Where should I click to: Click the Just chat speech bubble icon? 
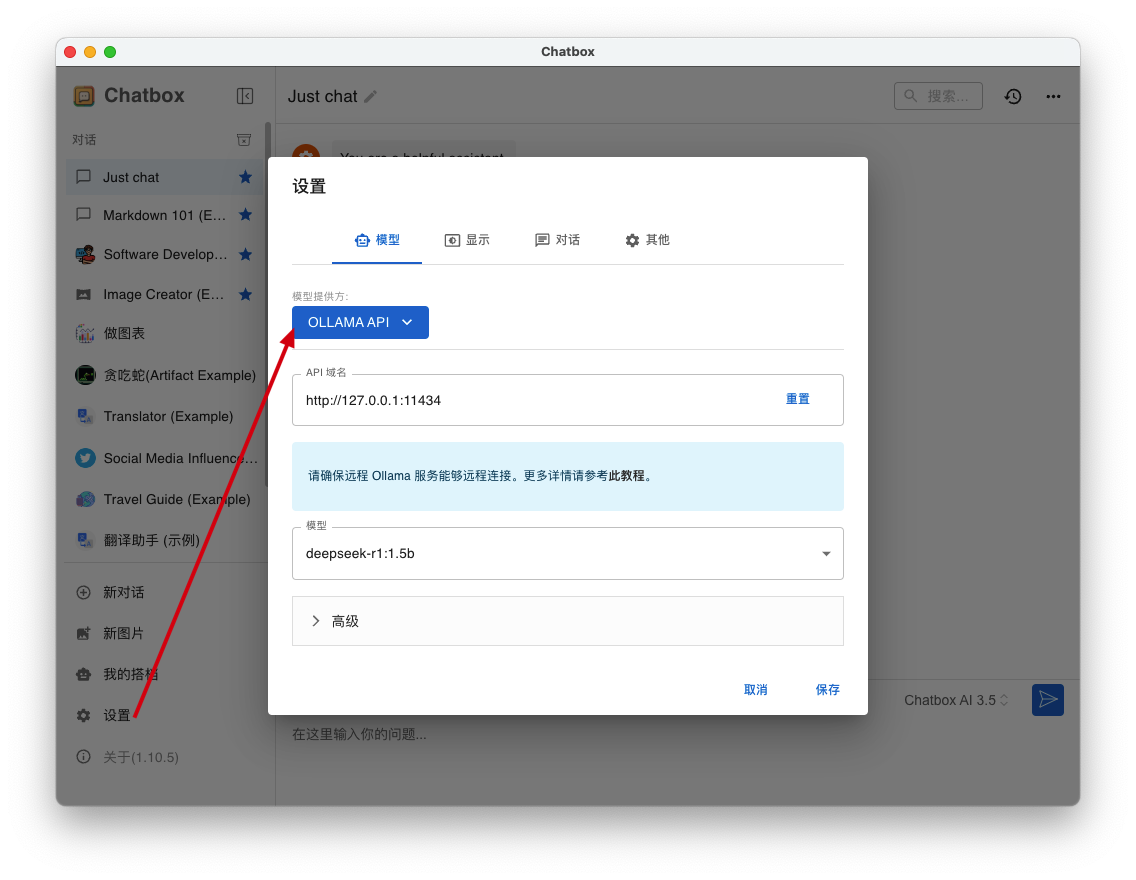(84, 177)
